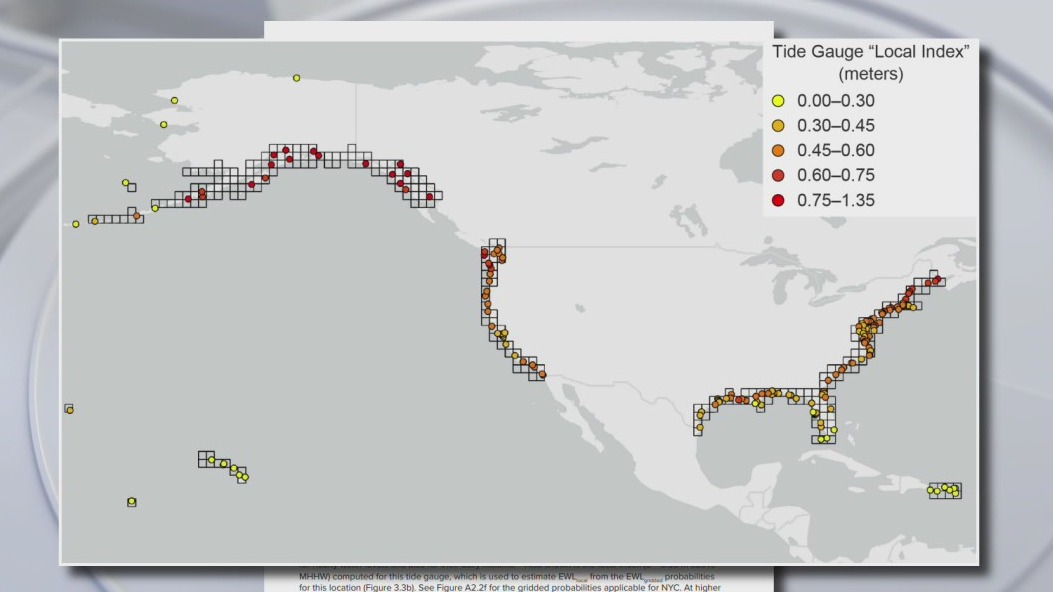
Task: Click the '0.00–0.30' legend label
Action: pos(835,101)
